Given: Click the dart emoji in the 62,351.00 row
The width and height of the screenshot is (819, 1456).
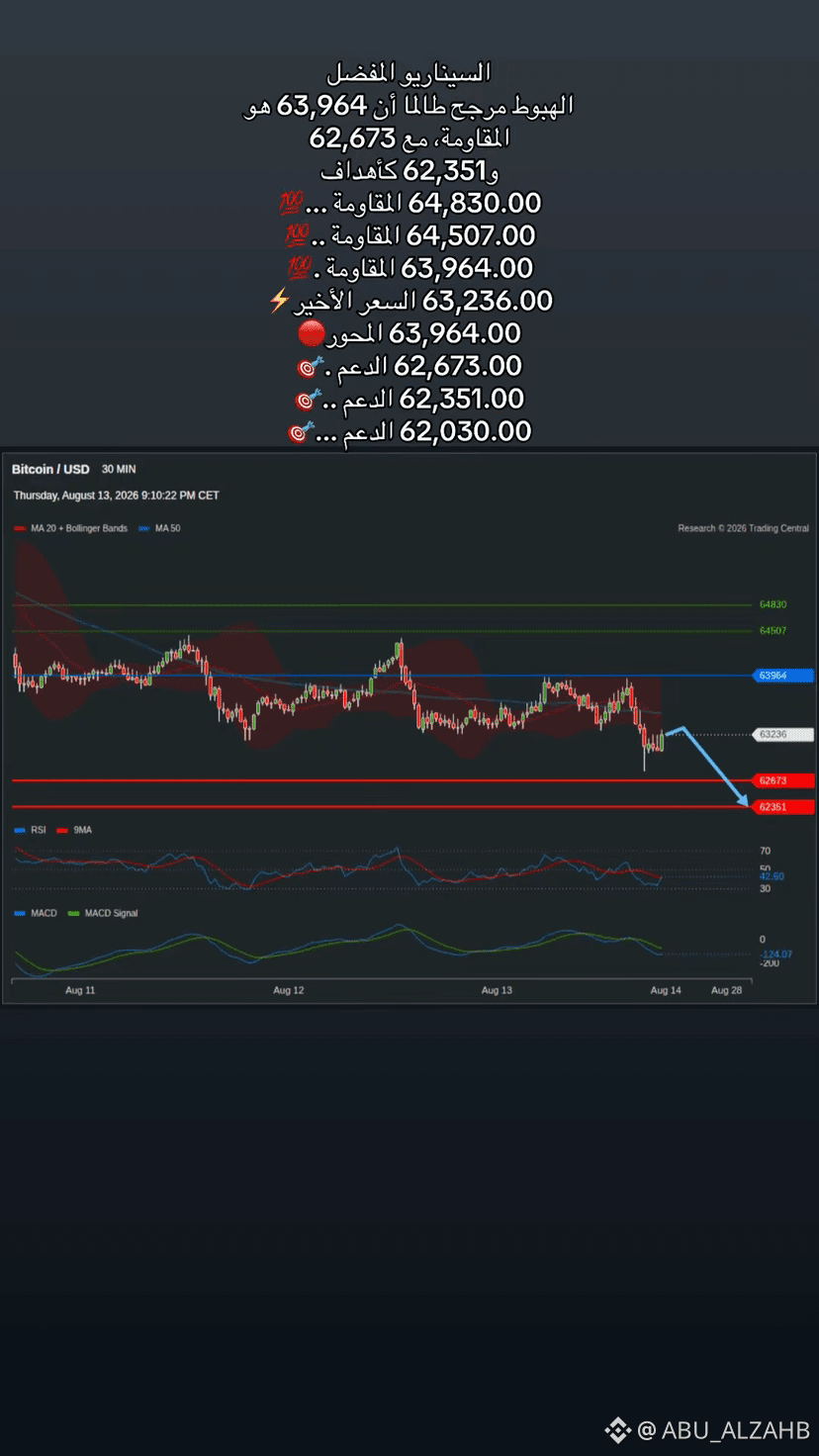Looking at the screenshot, I should click(308, 401).
